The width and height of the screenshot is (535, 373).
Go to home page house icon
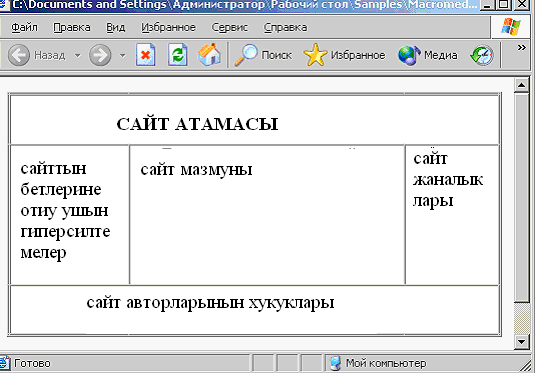(x=209, y=55)
